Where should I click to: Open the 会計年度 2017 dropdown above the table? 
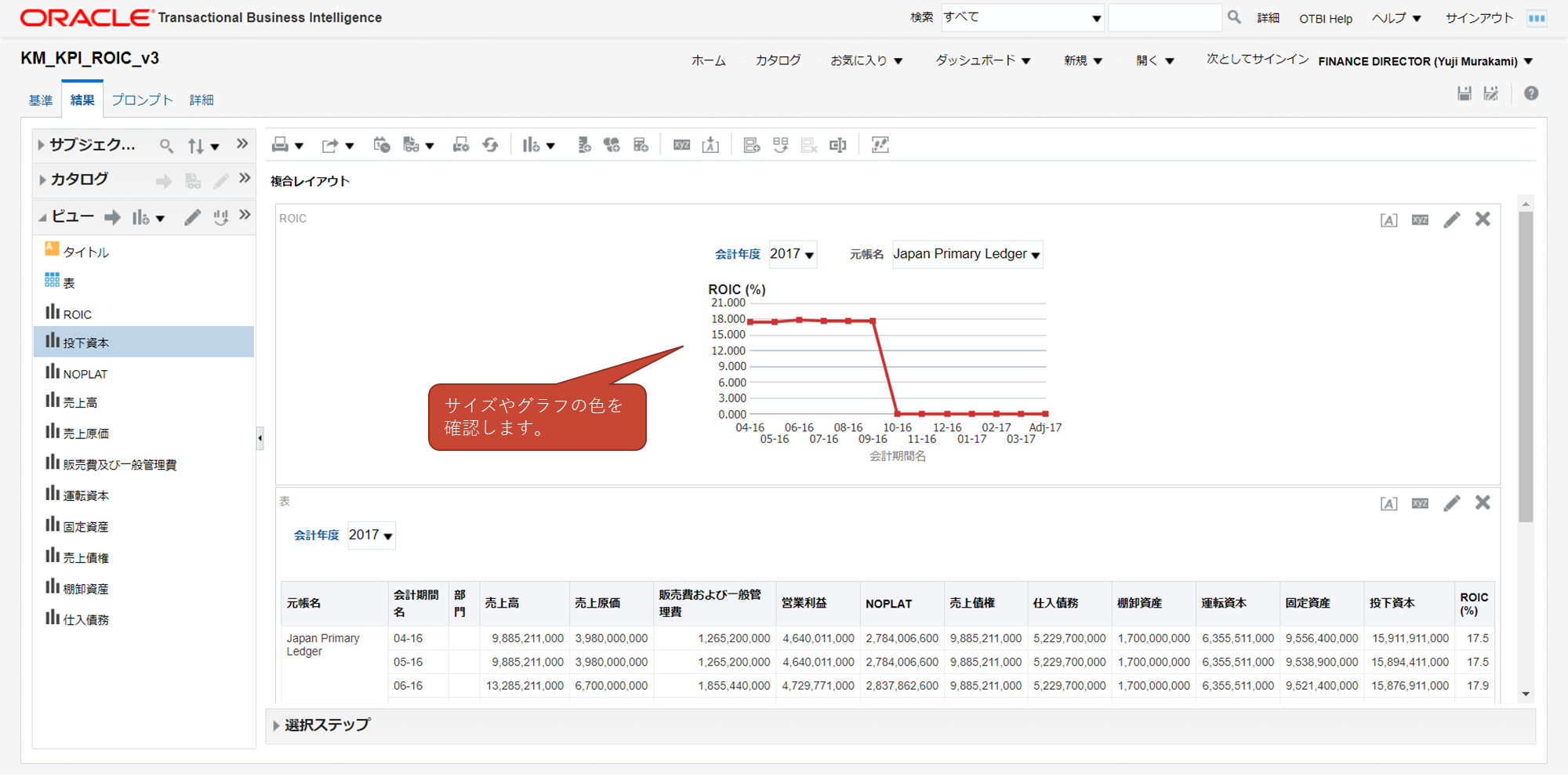[x=371, y=536]
